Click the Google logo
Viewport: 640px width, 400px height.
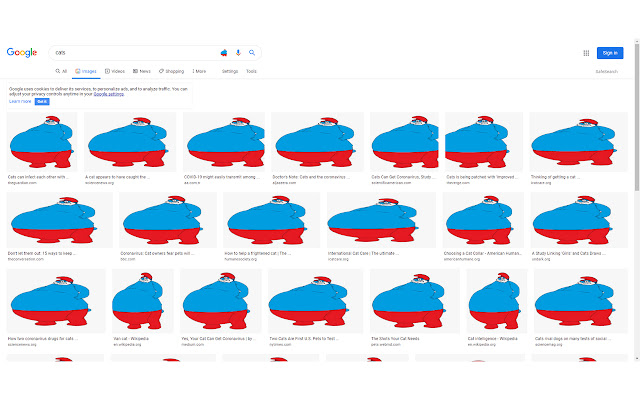[22, 53]
